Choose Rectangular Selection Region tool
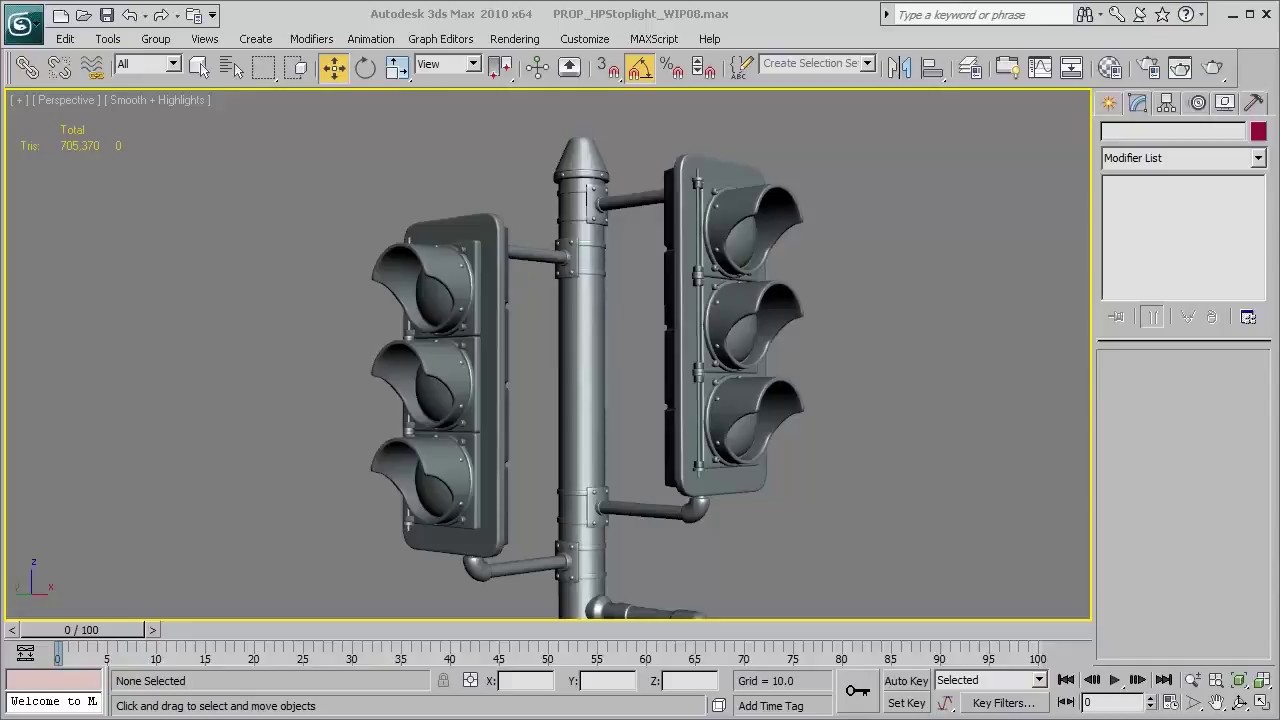 point(263,68)
